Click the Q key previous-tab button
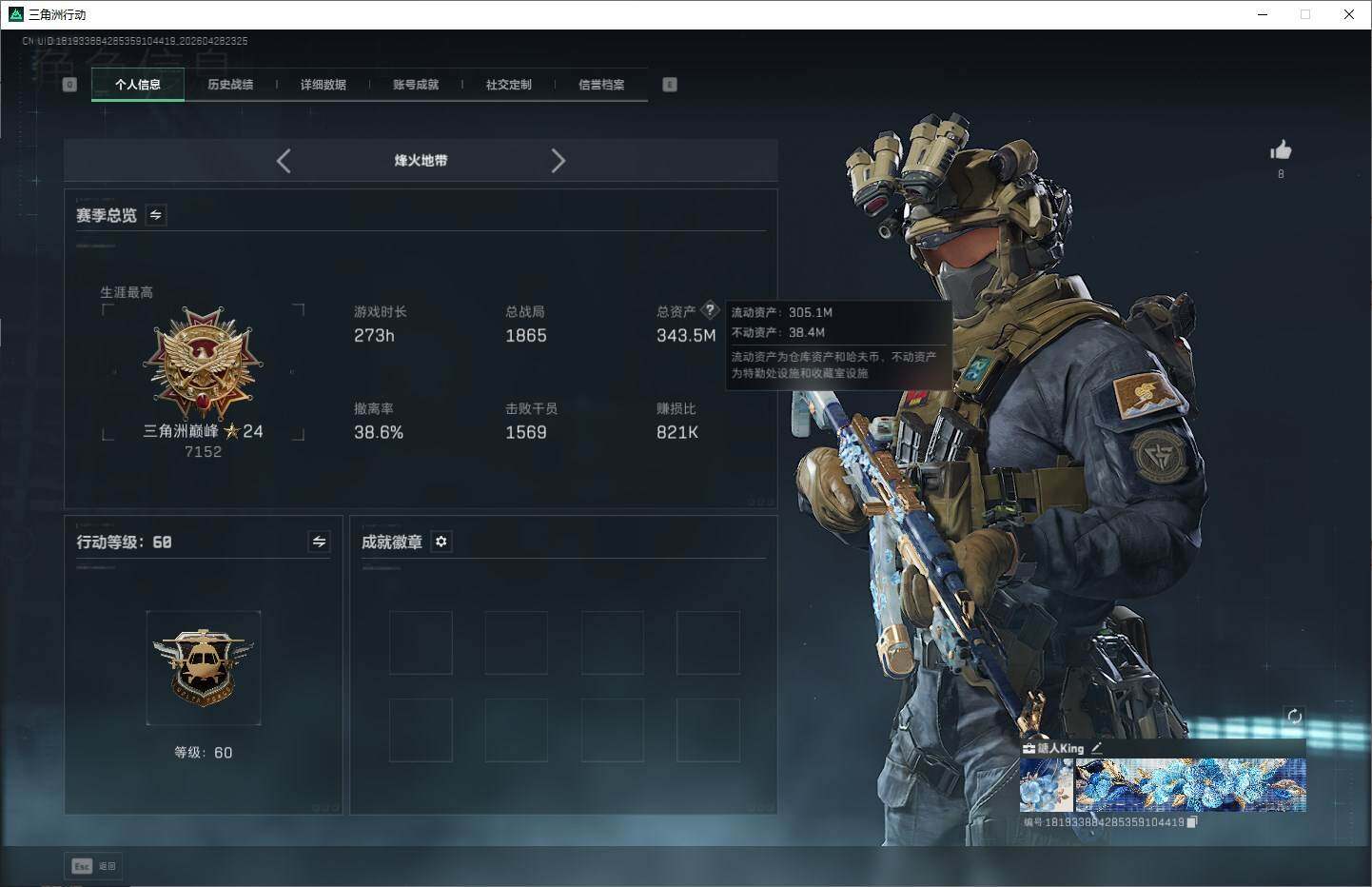The width and height of the screenshot is (1372, 887). pyautogui.click(x=69, y=85)
